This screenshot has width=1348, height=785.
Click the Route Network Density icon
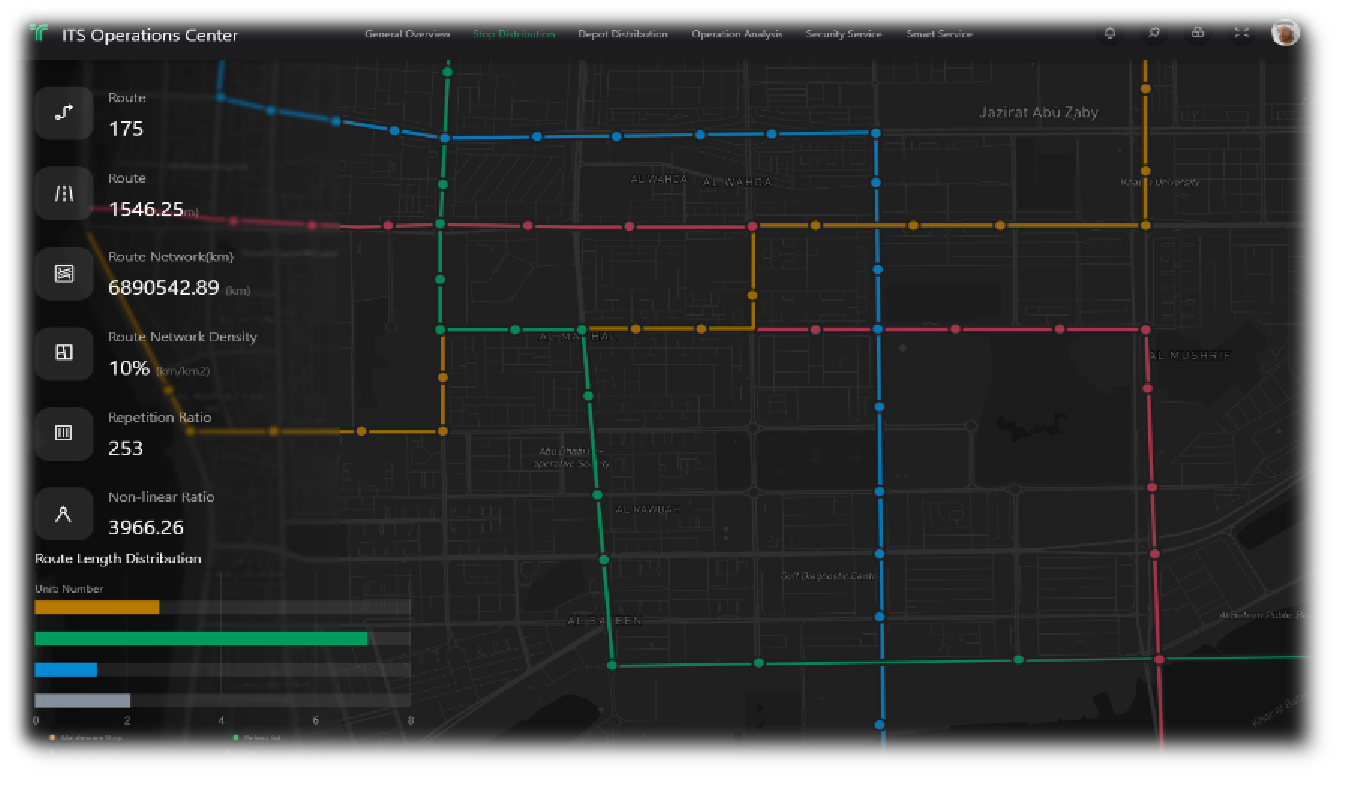pos(64,352)
